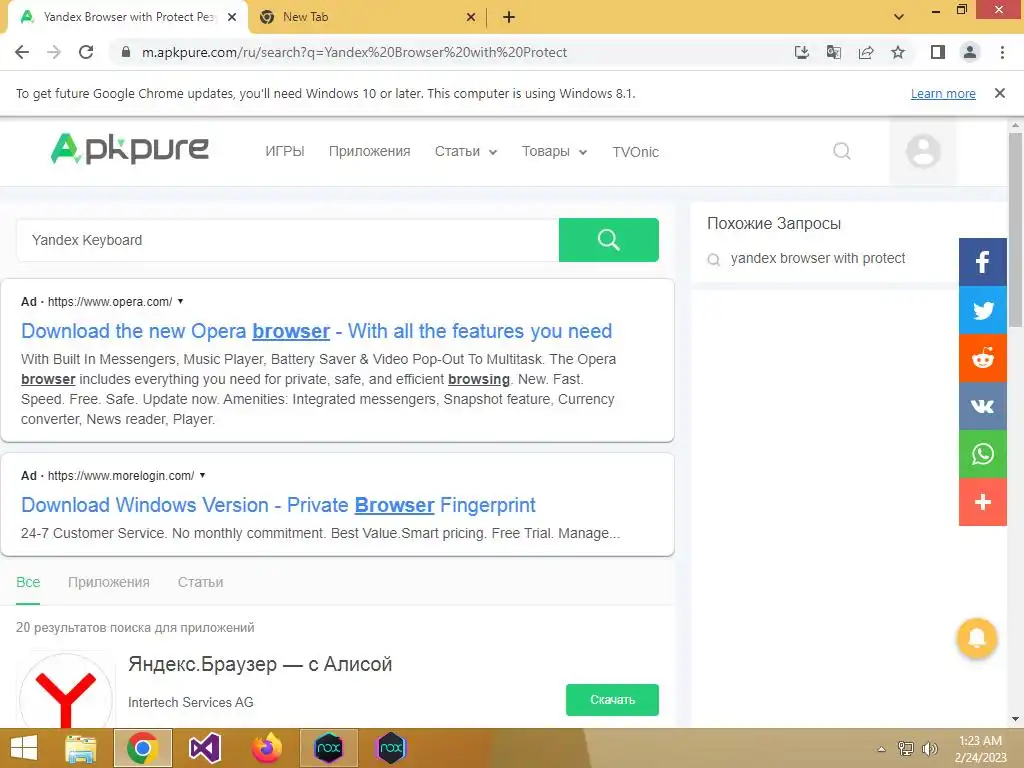
Task: Switch to the Статьи results tab
Action: (200, 582)
